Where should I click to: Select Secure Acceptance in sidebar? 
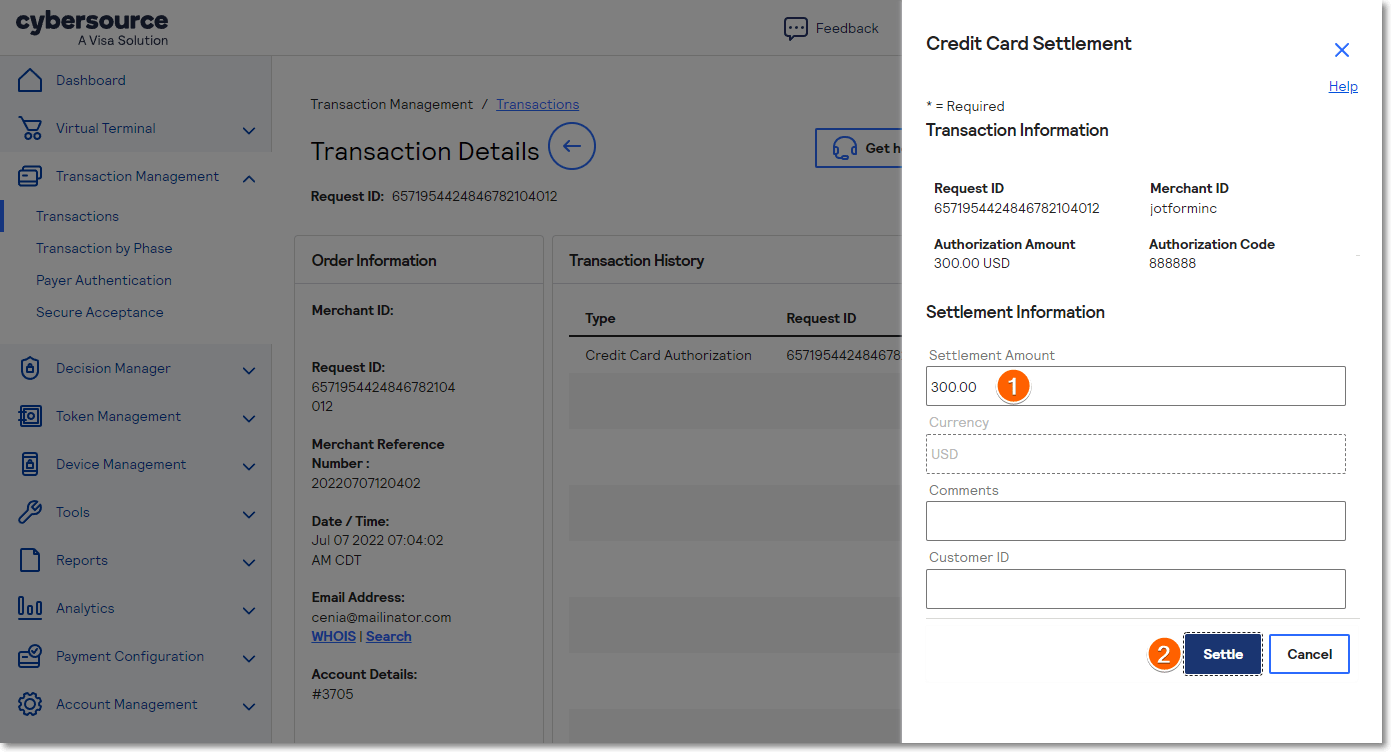pos(99,312)
